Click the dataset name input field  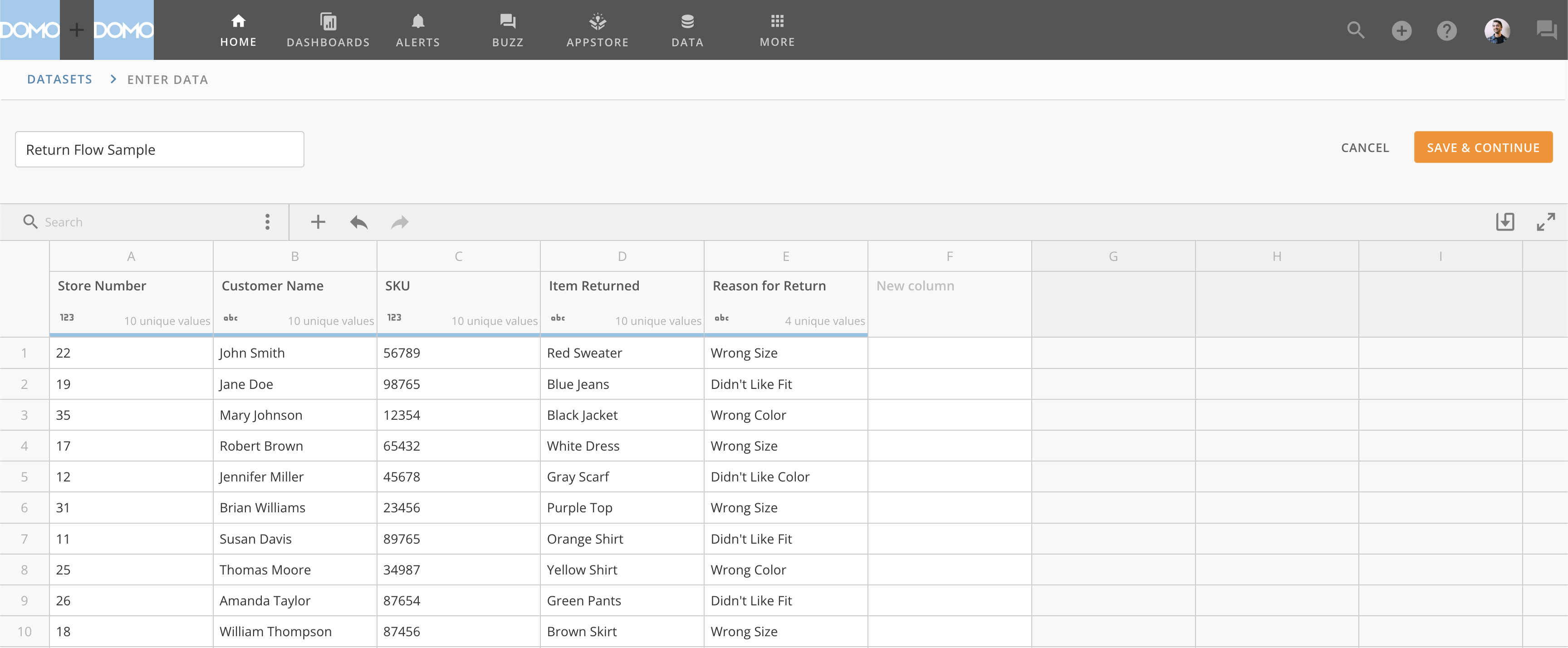pos(160,150)
